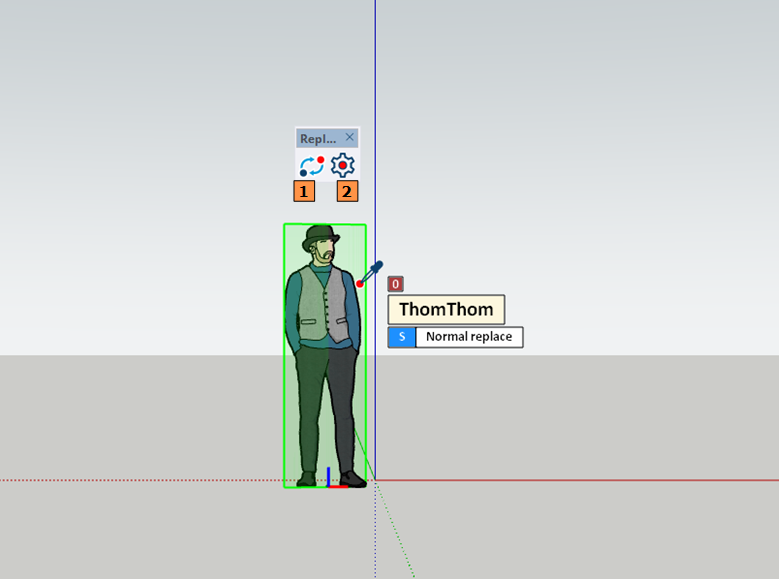Pick the man's bowler hat
This screenshot has height=579, width=779.
pyautogui.click(x=321, y=236)
